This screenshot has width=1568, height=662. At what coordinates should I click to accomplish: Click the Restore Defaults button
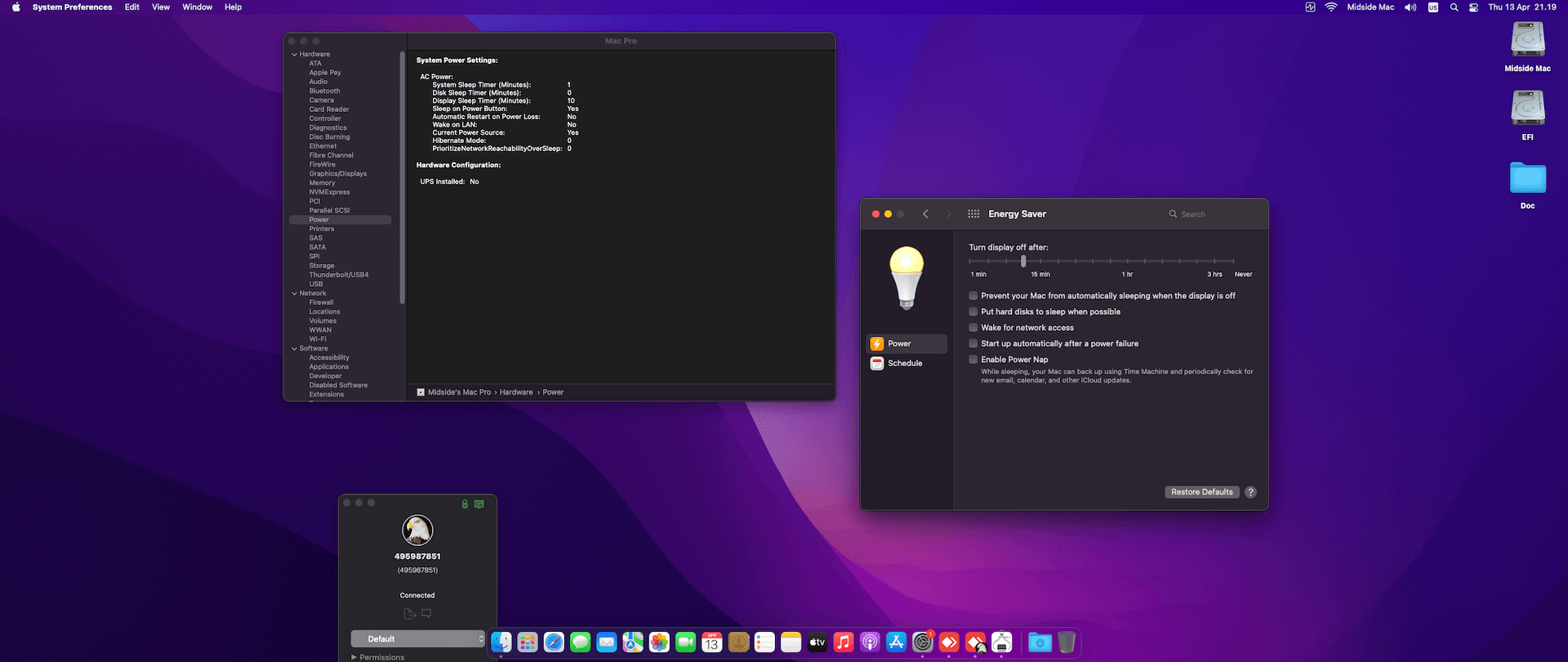click(x=1201, y=492)
